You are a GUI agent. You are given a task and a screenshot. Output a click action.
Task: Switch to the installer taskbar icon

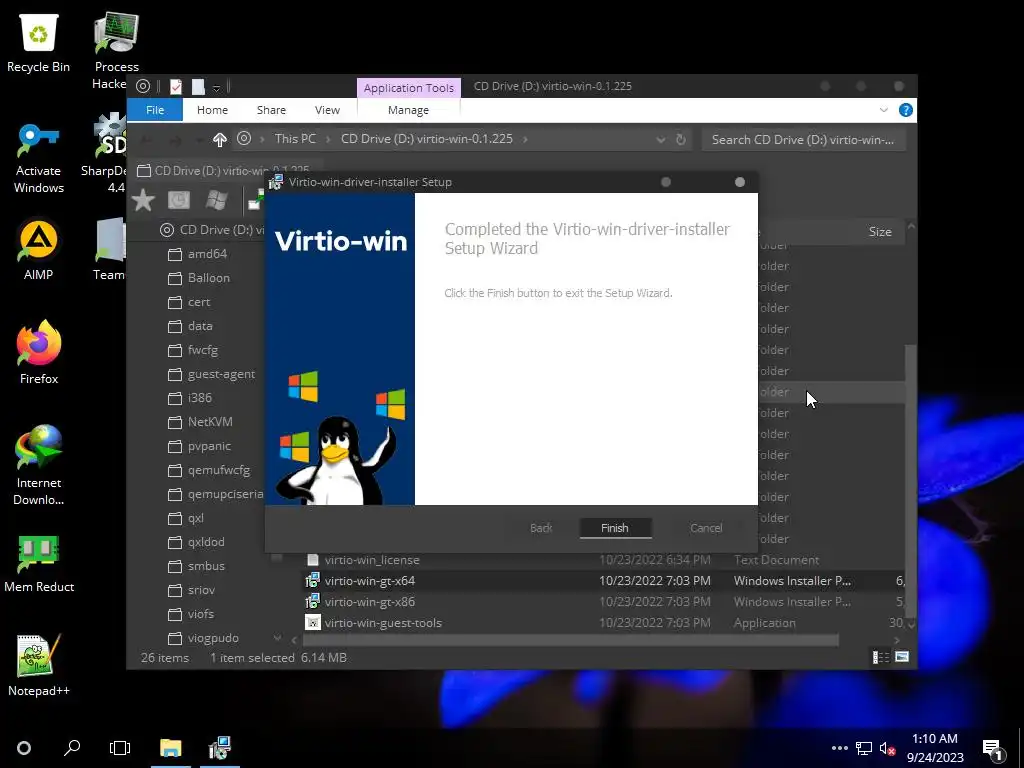click(219, 748)
